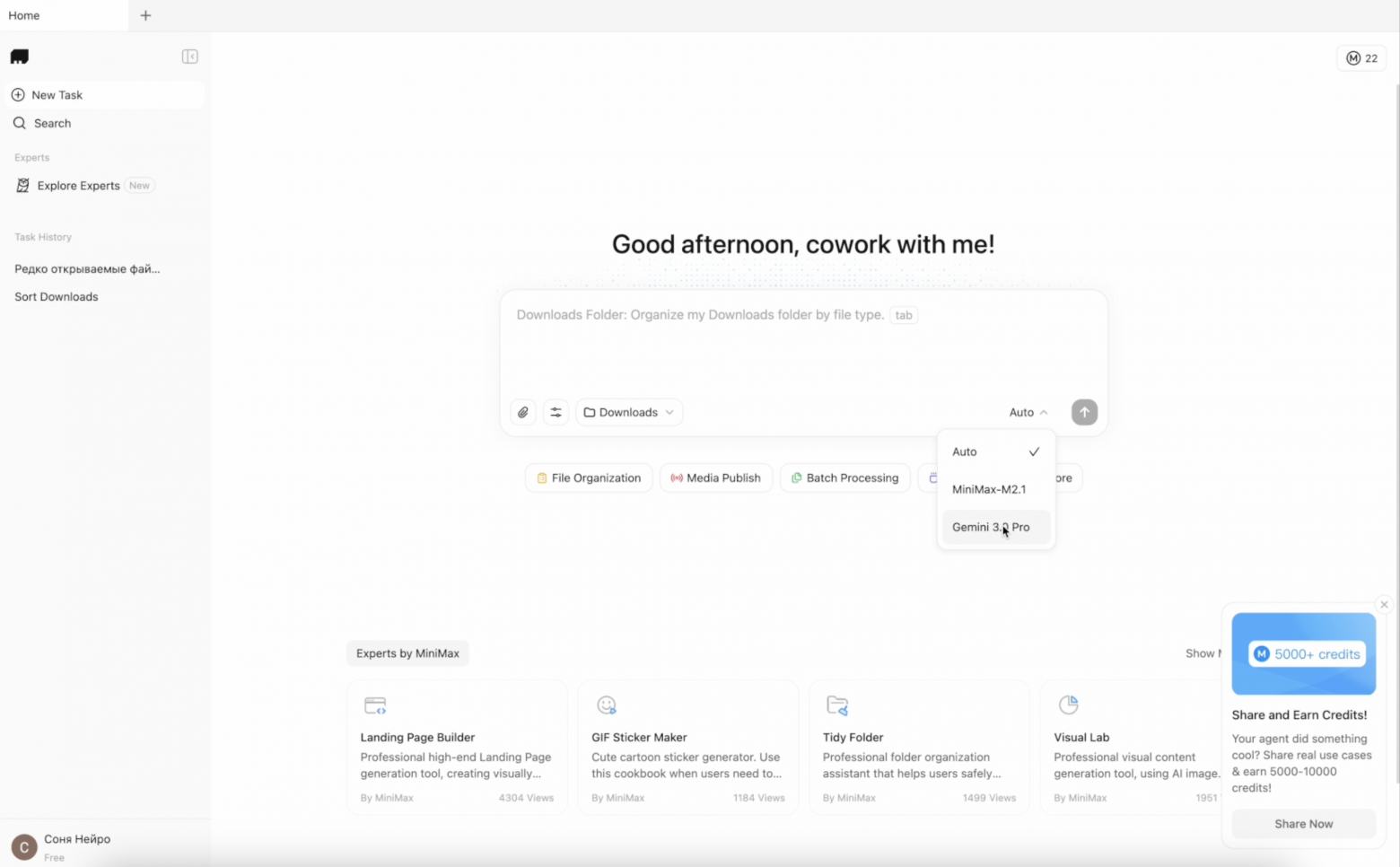The width and height of the screenshot is (1400, 867).
Task: Open the Sort Downloads task history entry
Action: (56, 296)
